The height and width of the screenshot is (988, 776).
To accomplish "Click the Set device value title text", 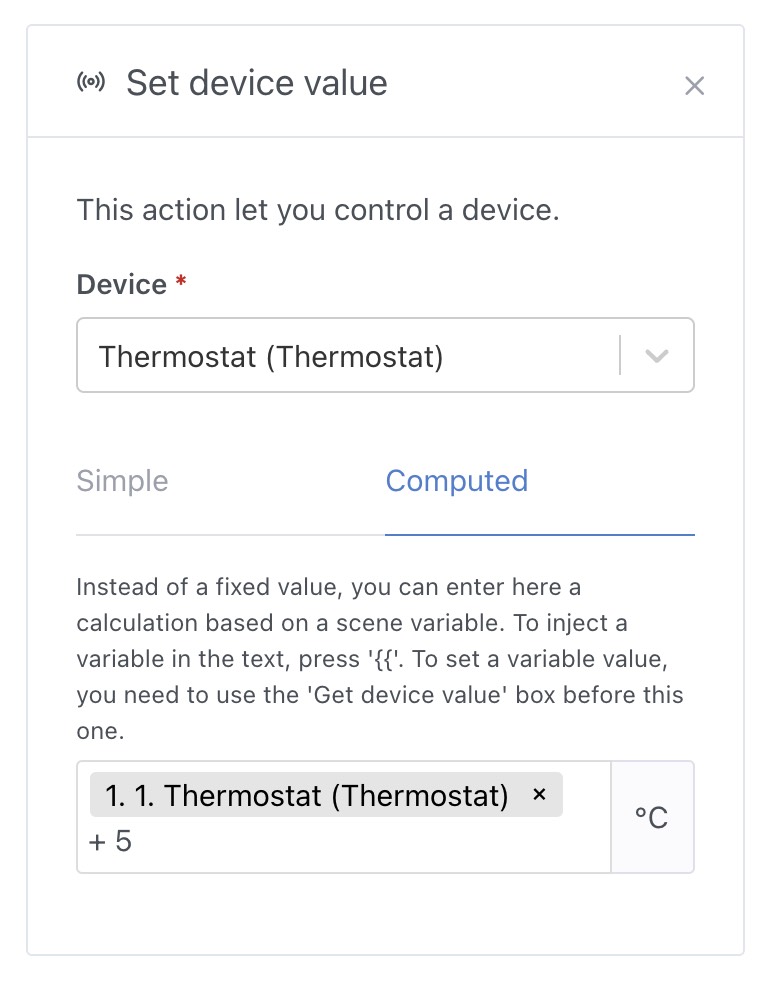I will click(x=256, y=84).
